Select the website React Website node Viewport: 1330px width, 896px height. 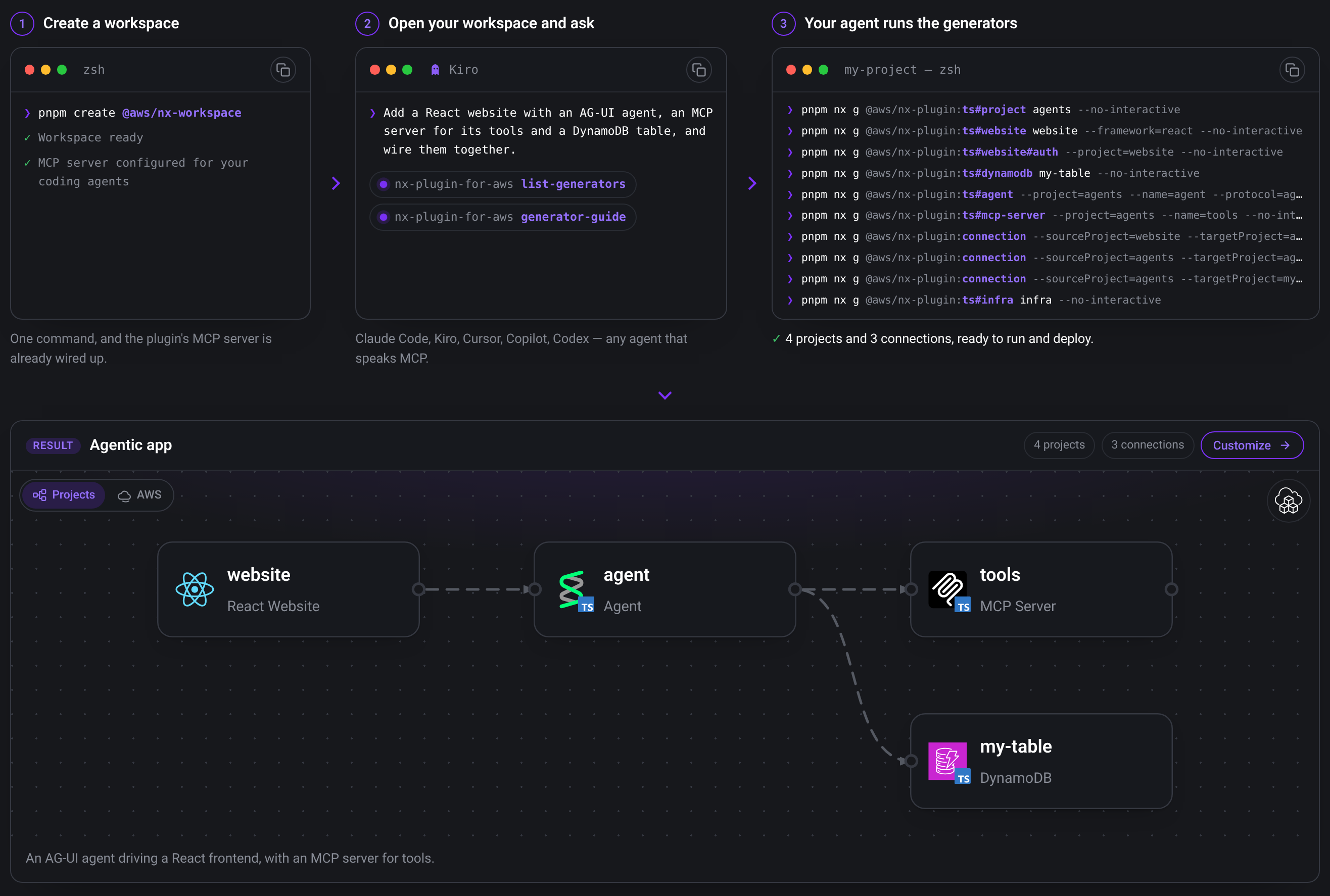point(288,589)
